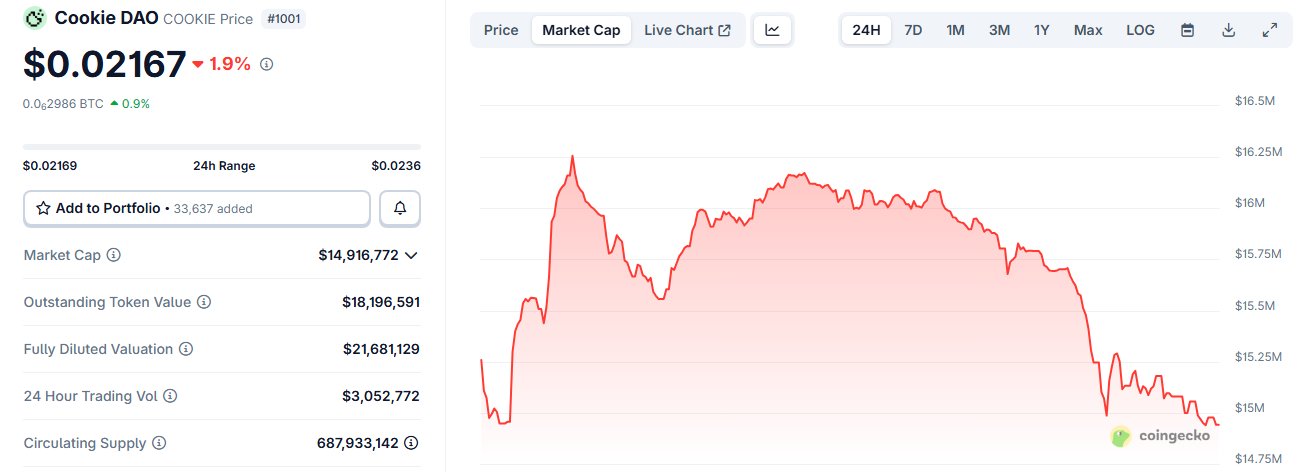This screenshot has height=472, width=1301.
Task: Click info icon next to supply value
Action: (x=411, y=443)
